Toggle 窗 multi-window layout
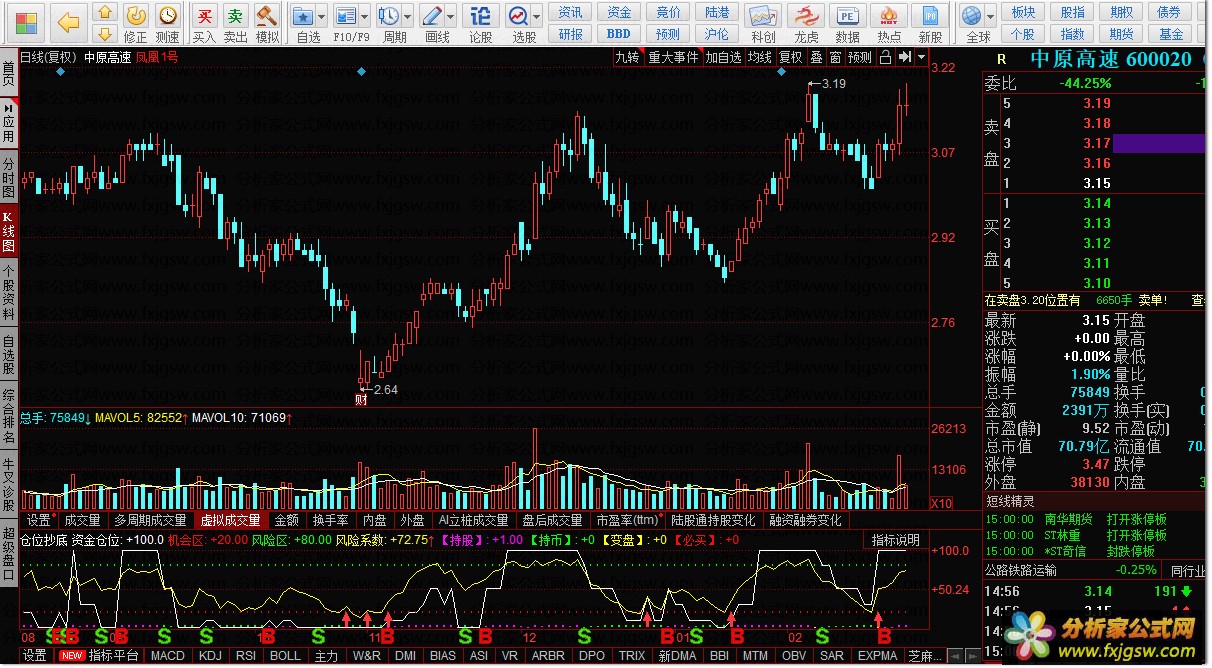This screenshot has width=1212, height=668. [835, 57]
